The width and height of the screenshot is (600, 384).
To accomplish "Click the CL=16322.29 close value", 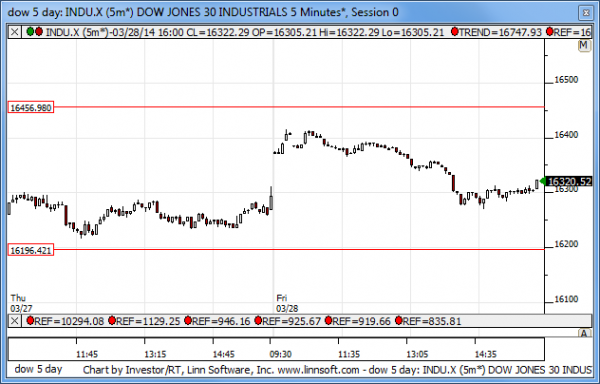I will [218, 33].
